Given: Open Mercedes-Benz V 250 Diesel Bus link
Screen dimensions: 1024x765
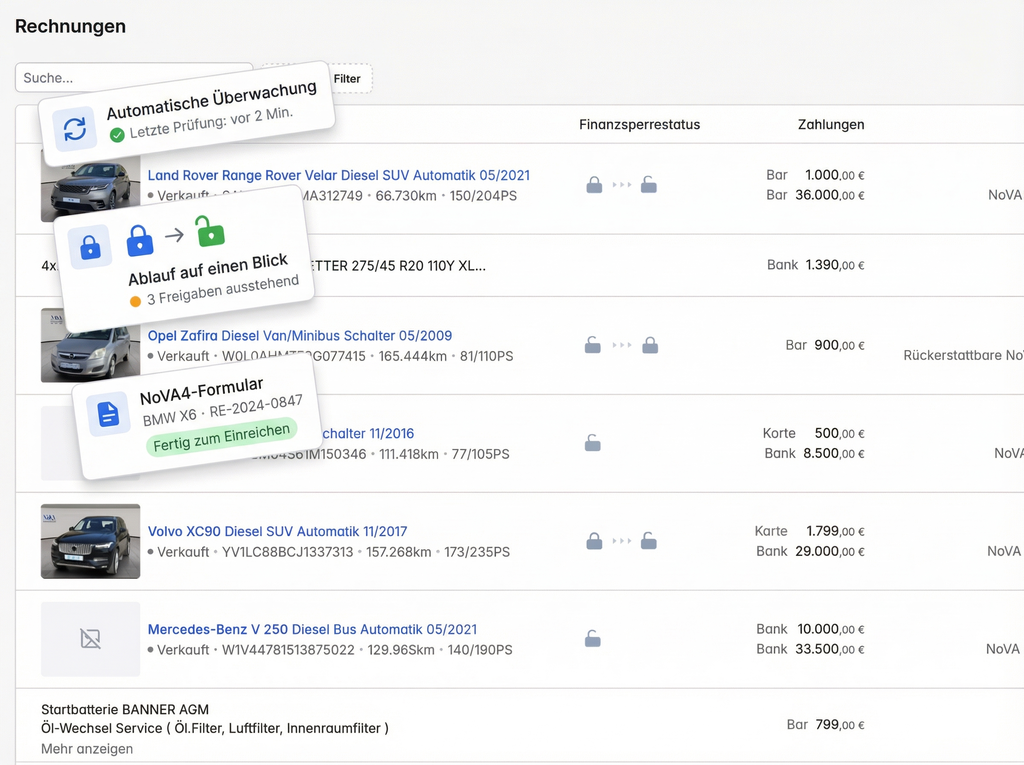Looking at the screenshot, I should point(312,629).
